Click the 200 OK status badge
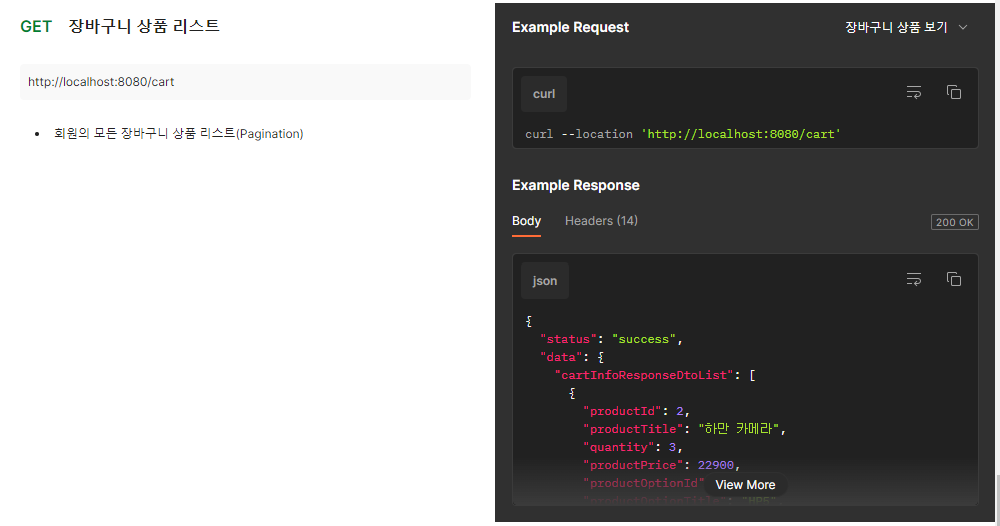 [x=955, y=223]
